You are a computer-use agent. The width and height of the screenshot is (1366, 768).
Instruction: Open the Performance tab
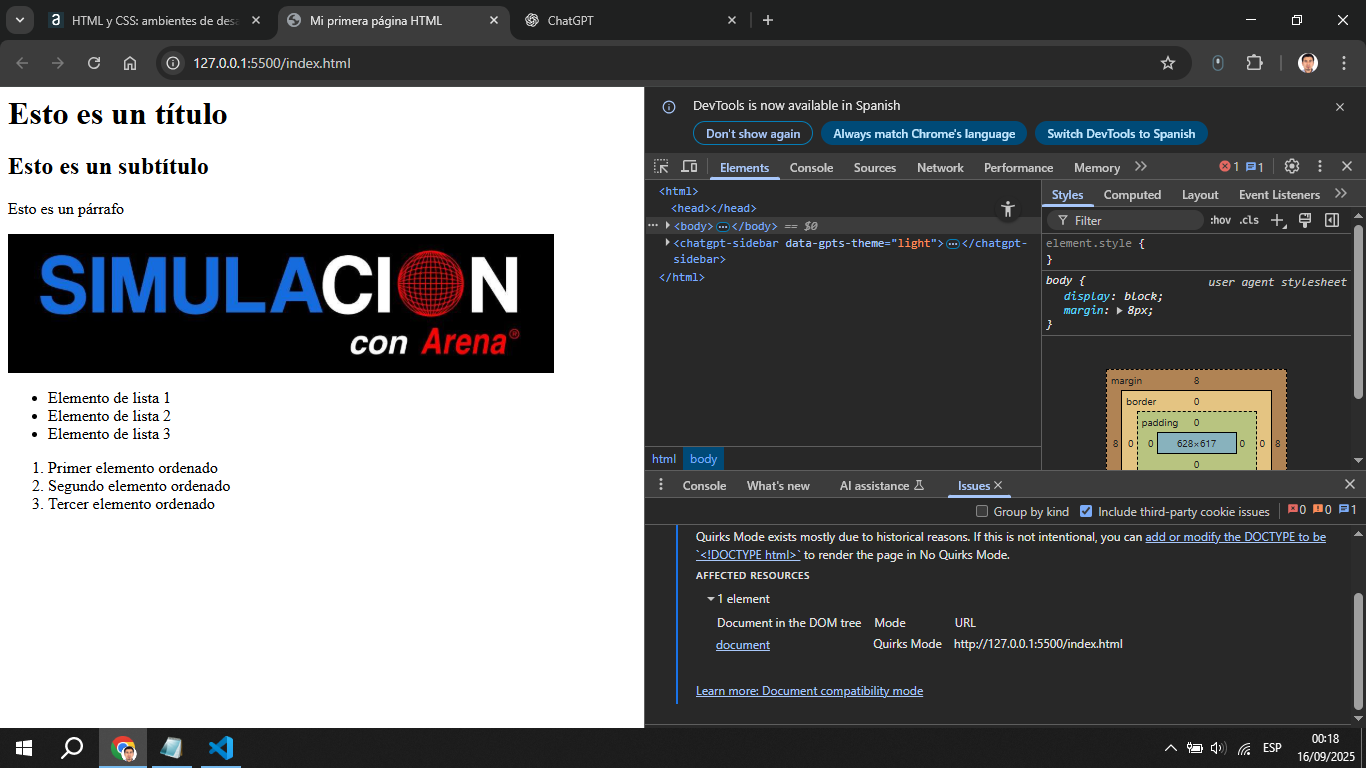pyautogui.click(x=1018, y=167)
